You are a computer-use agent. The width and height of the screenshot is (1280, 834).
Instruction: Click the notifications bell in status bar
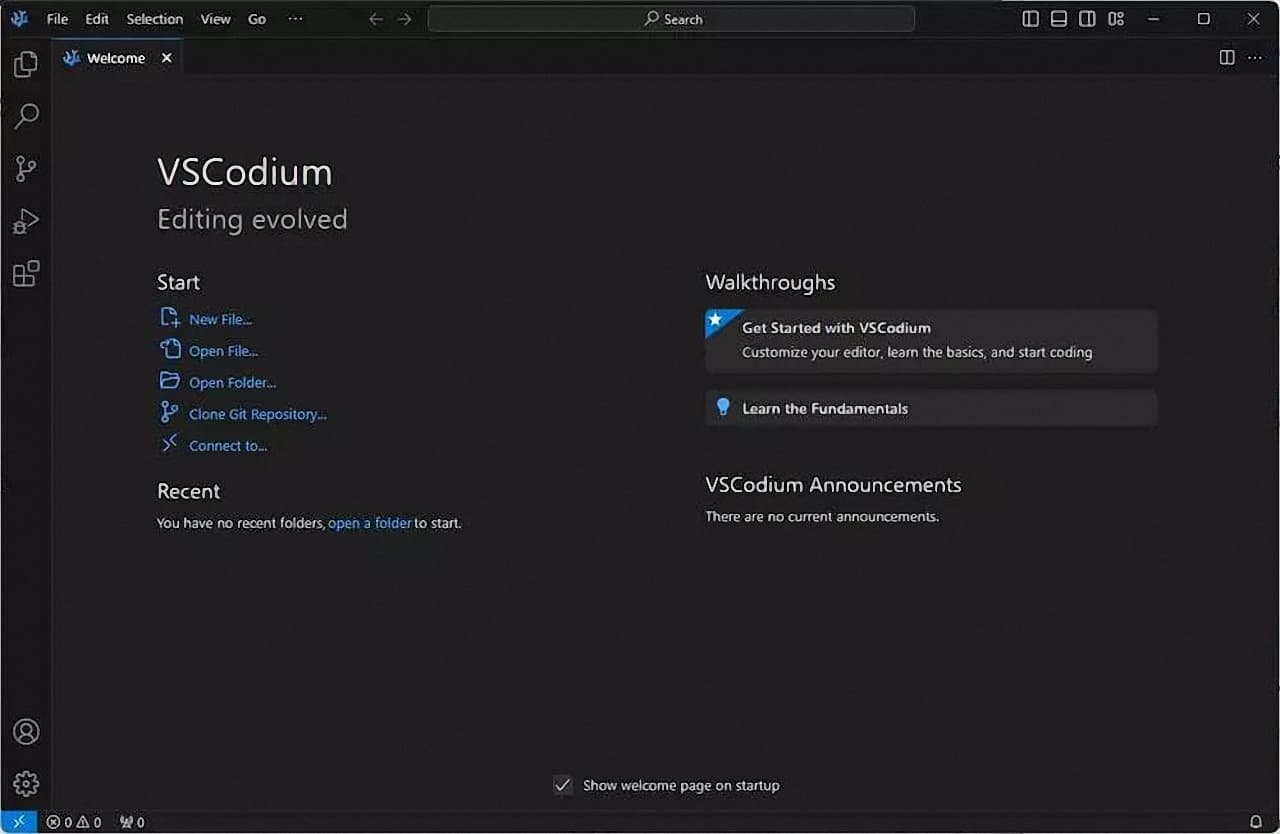pyautogui.click(x=1256, y=822)
